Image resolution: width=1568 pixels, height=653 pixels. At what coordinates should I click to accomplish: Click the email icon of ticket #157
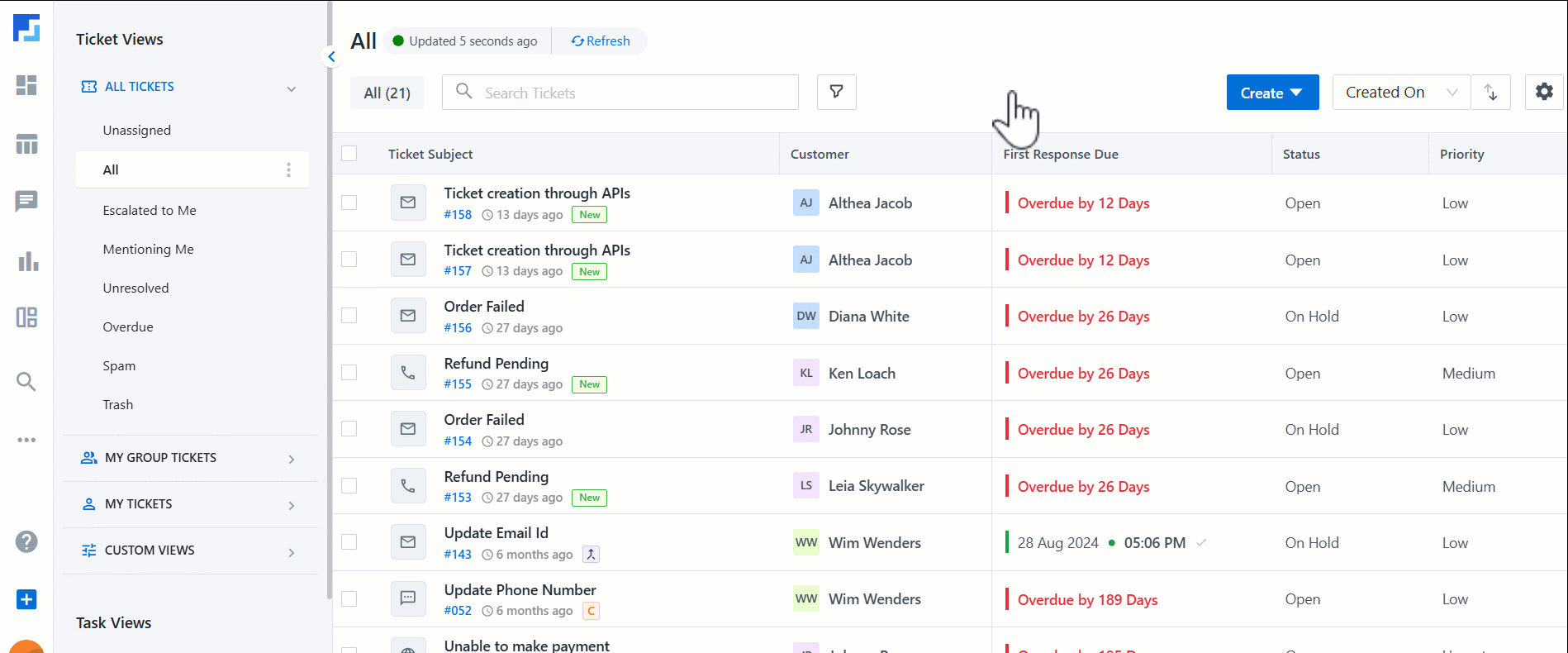408,259
